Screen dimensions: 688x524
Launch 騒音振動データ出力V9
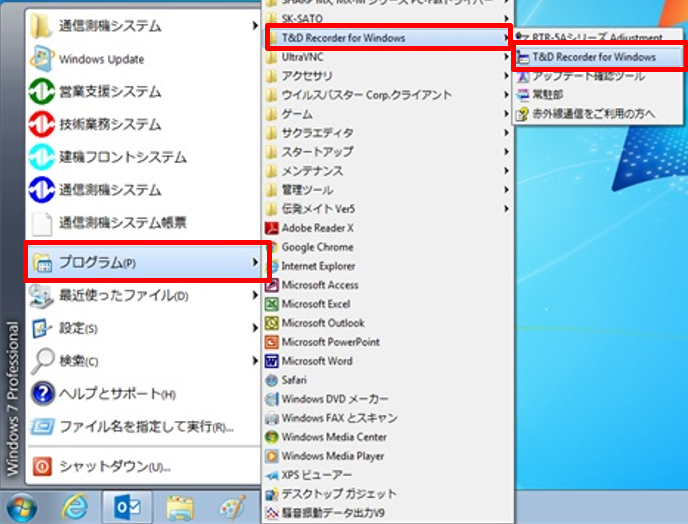pyautogui.click(x=388, y=513)
